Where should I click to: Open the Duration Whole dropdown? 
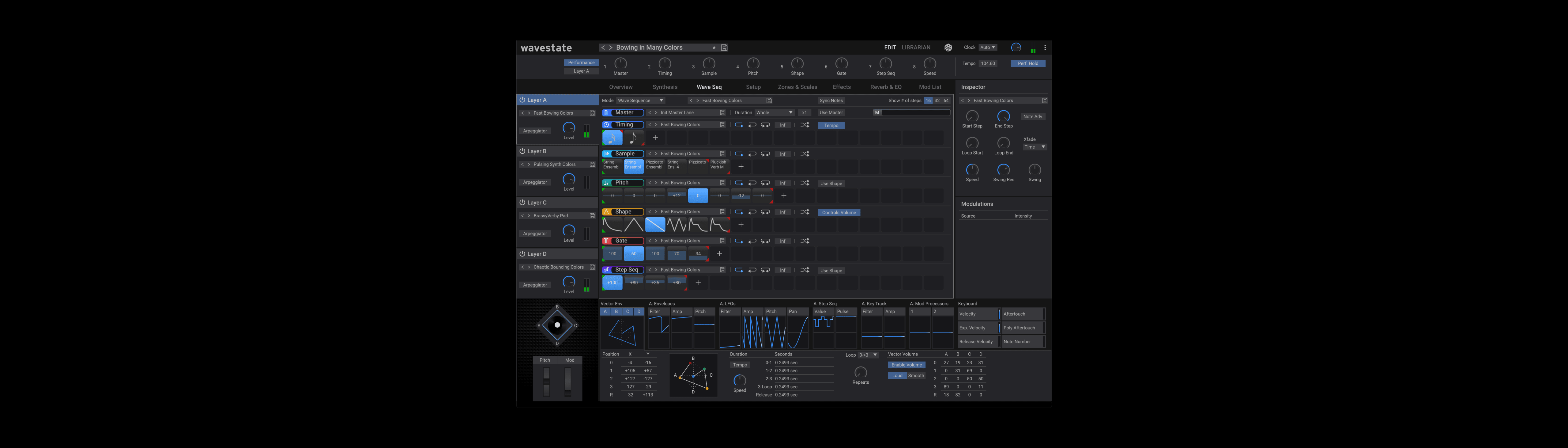pos(774,112)
